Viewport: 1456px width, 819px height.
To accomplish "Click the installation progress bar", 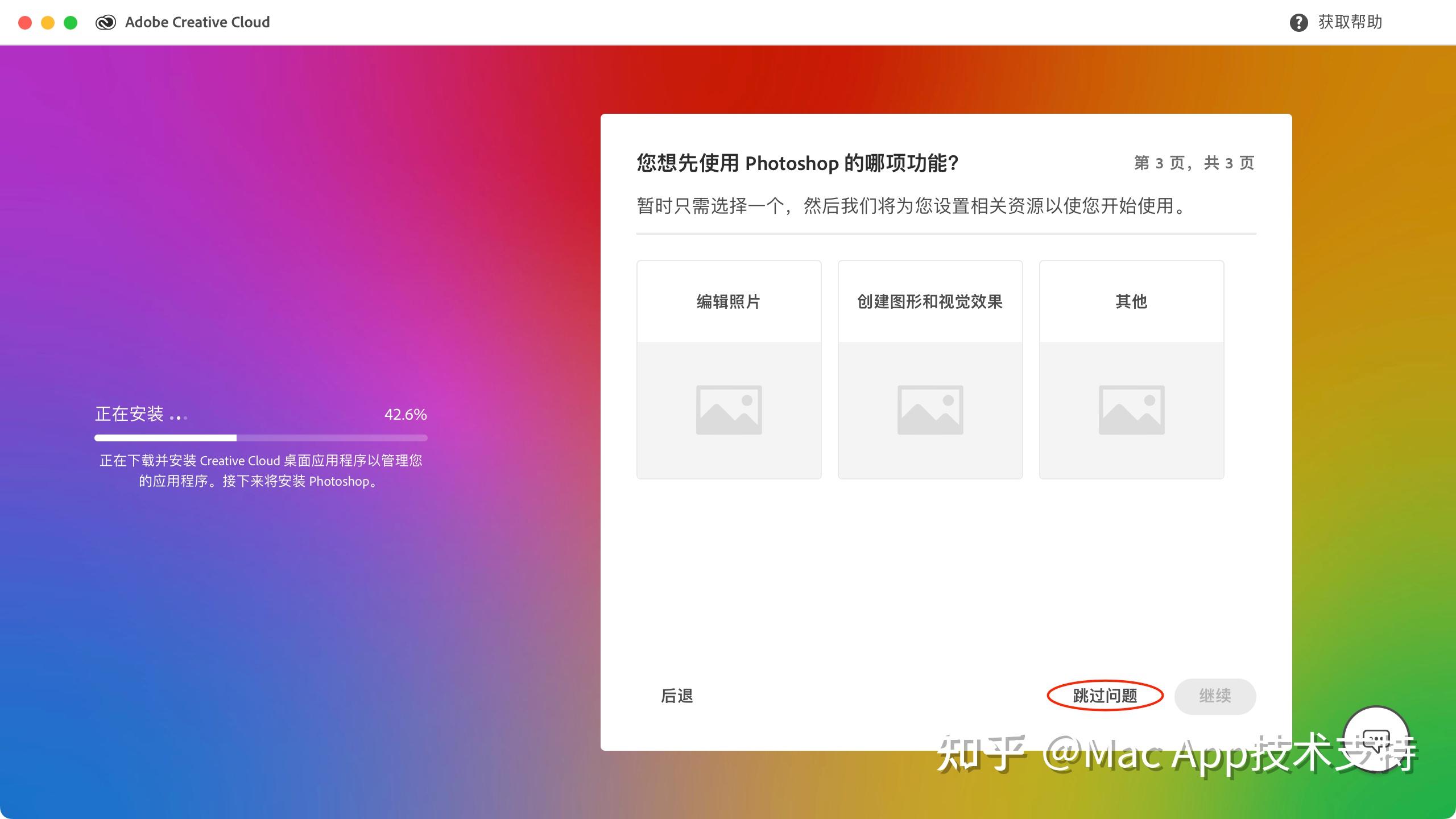I will (261, 438).
